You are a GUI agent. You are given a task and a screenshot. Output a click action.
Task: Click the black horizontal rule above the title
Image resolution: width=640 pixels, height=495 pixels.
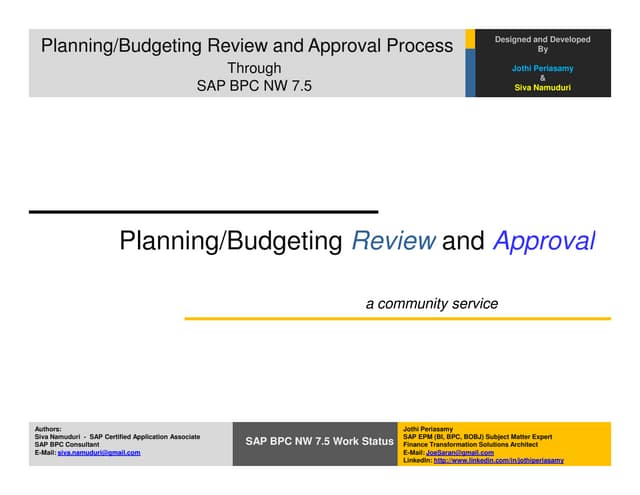pos(203,212)
